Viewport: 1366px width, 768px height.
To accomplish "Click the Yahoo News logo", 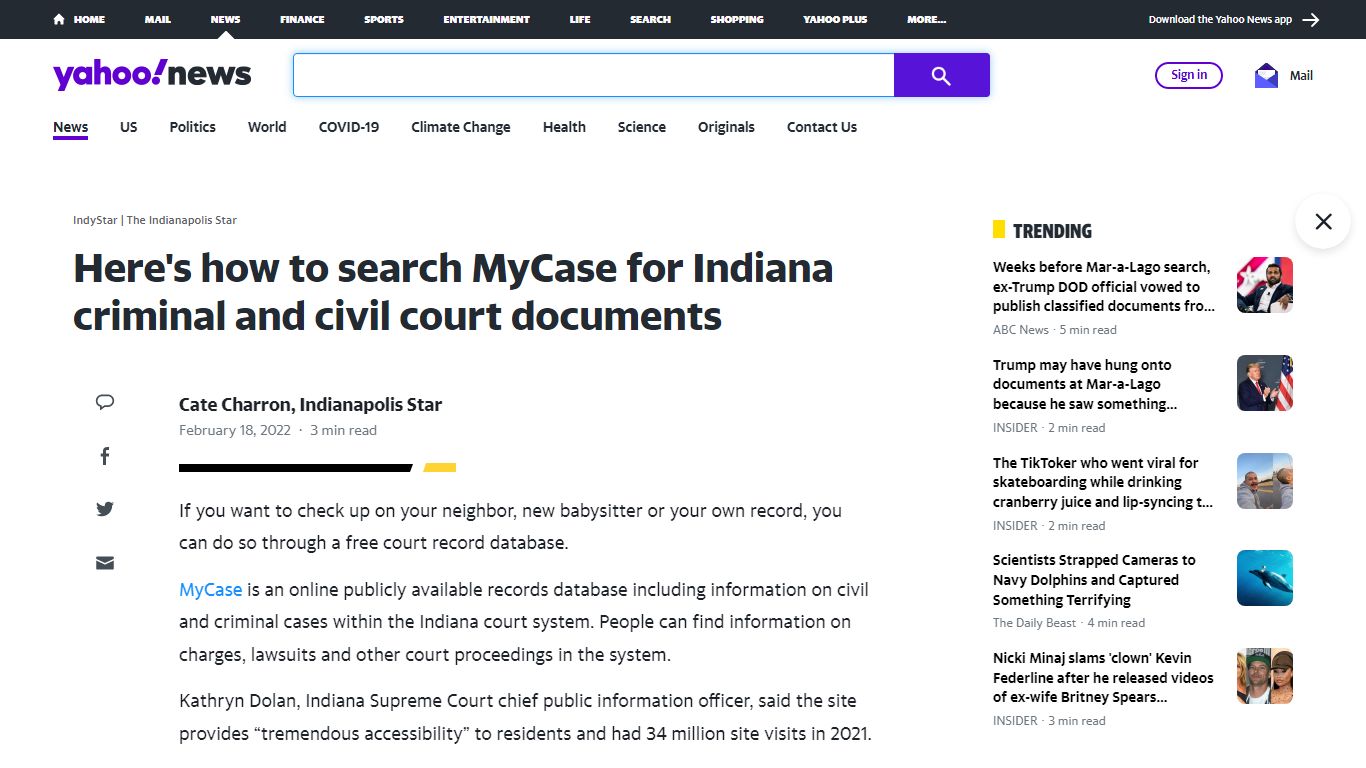I will point(152,75).
